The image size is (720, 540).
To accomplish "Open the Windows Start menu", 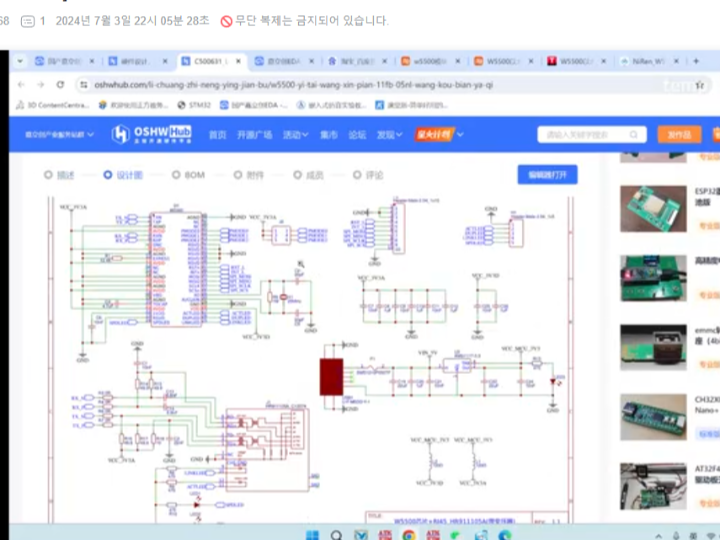I will 310,535.
